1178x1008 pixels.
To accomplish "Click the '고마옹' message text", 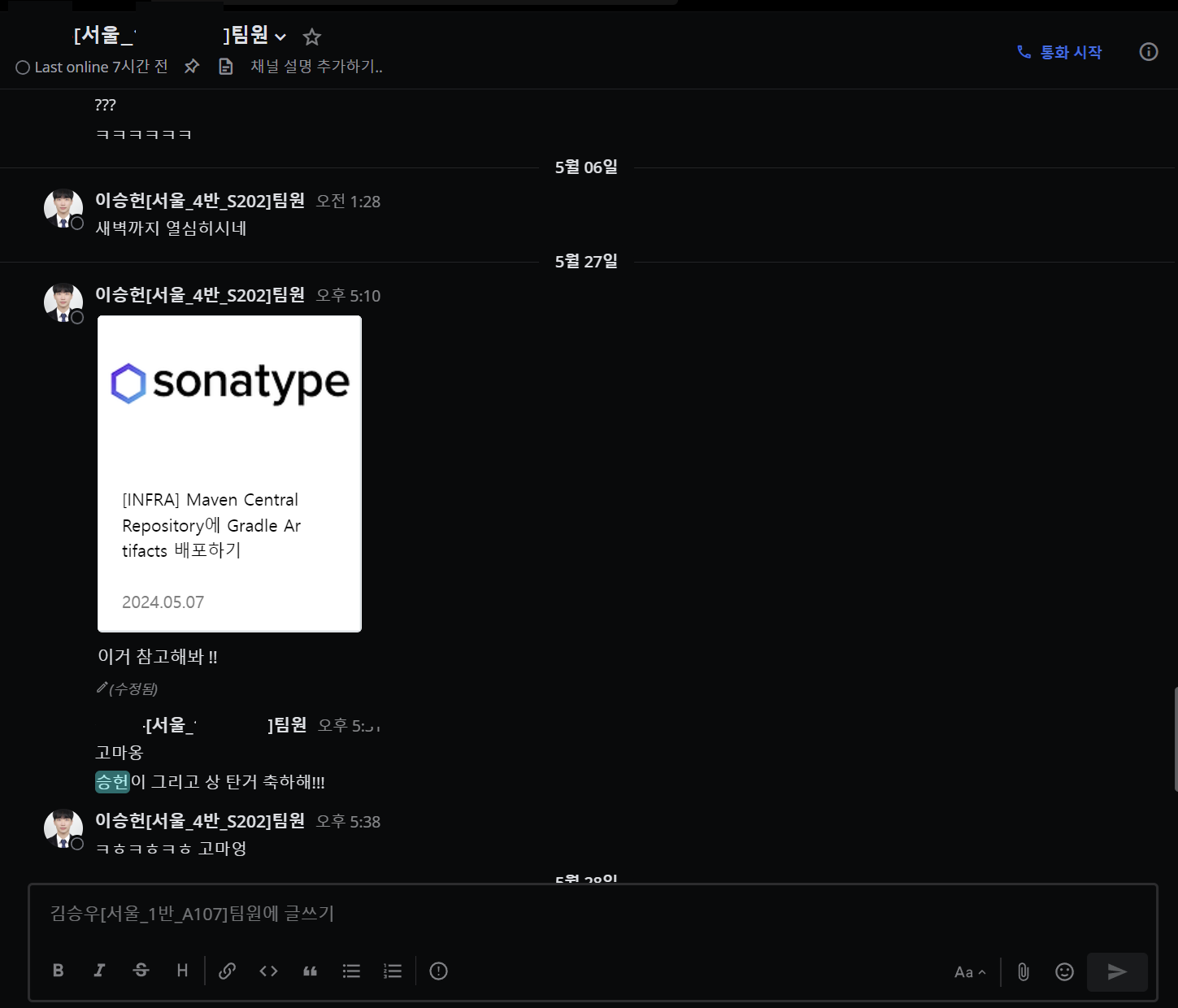I will (x=119, y=753).
